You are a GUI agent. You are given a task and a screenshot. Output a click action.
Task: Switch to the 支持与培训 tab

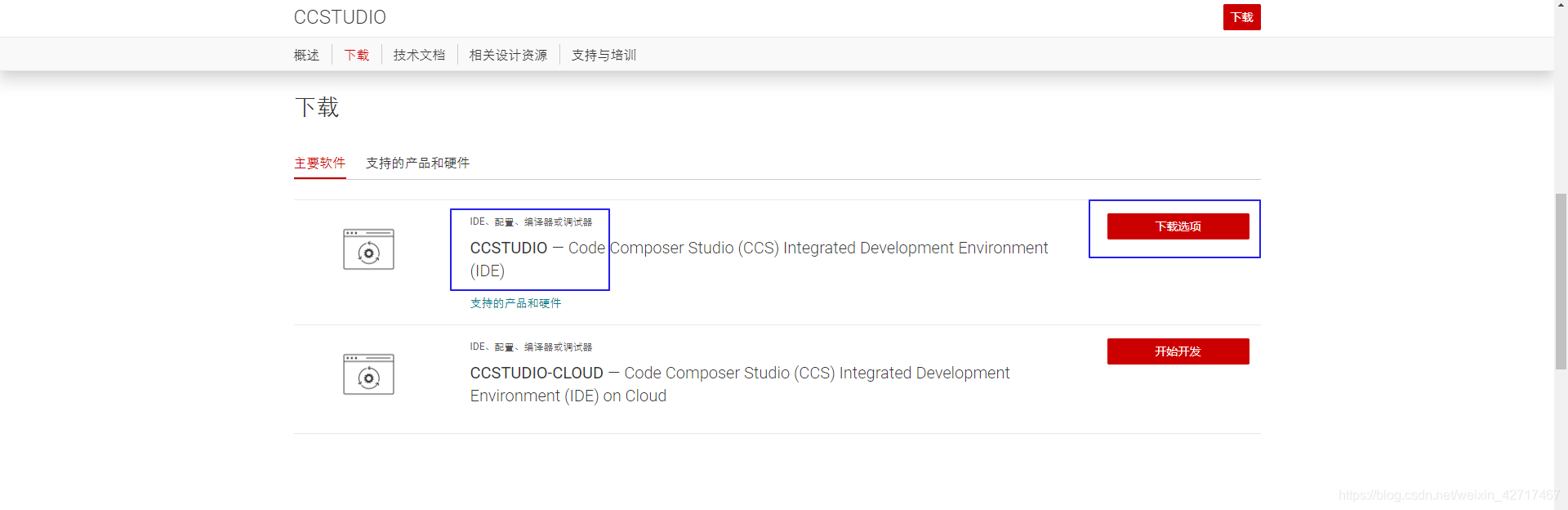604,55
